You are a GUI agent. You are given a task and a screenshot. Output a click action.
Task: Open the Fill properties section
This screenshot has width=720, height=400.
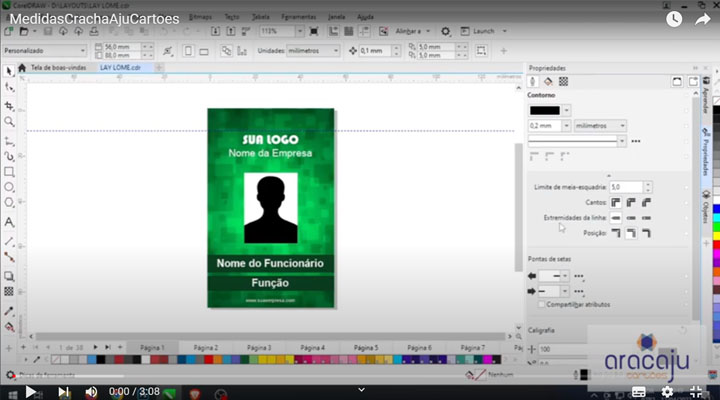click(x=548, y=82)
